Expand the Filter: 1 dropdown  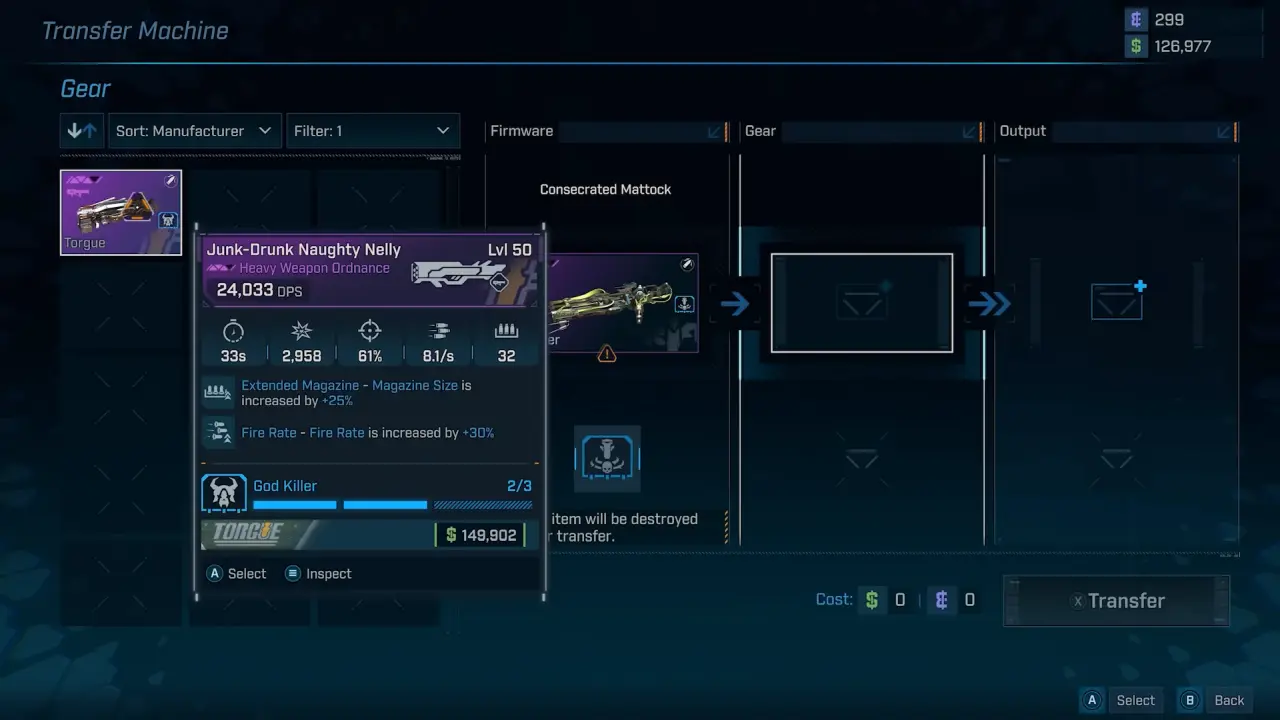coord(372,131)
